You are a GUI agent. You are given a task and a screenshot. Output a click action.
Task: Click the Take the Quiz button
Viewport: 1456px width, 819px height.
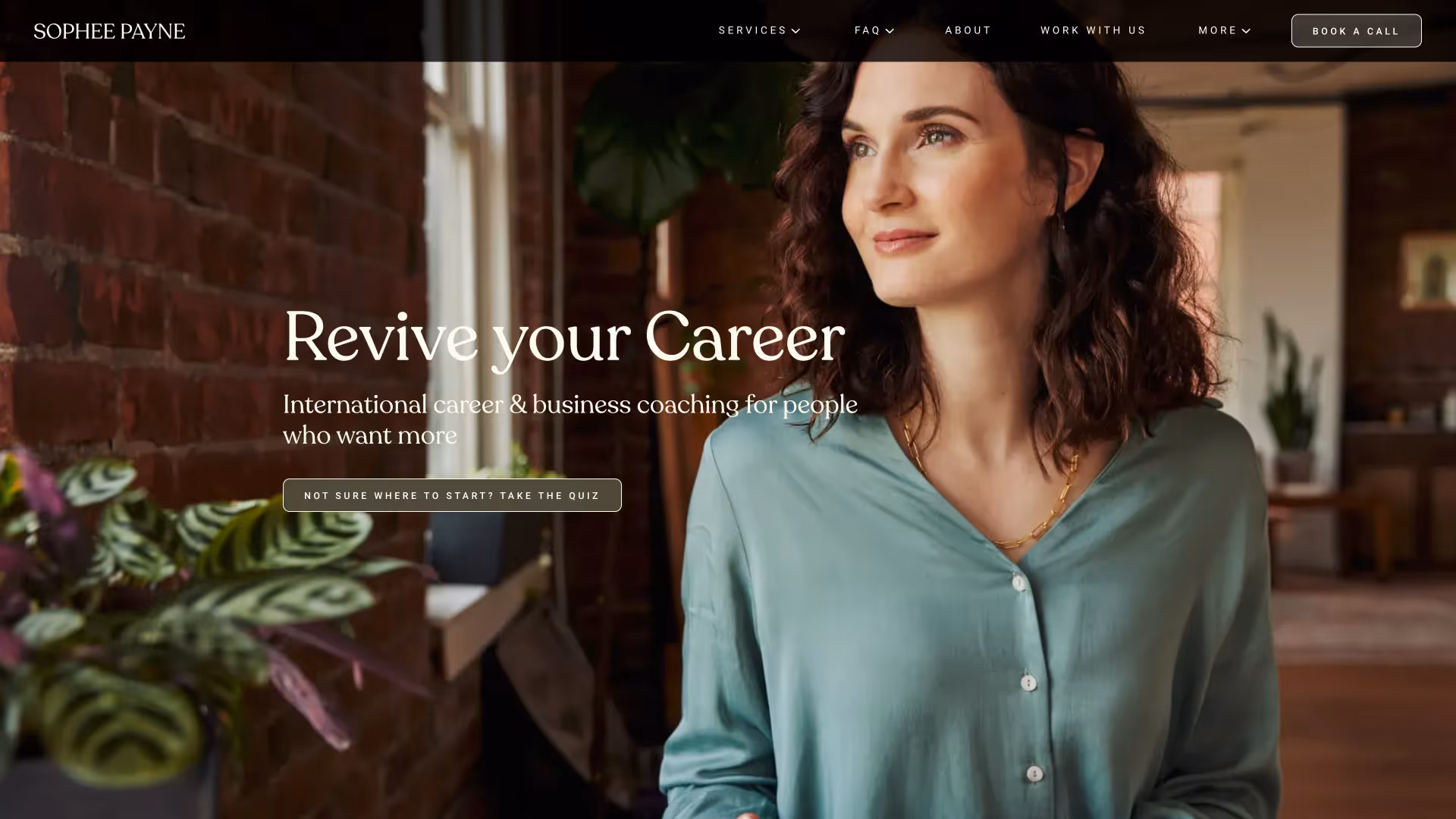(x=452, y=495)
